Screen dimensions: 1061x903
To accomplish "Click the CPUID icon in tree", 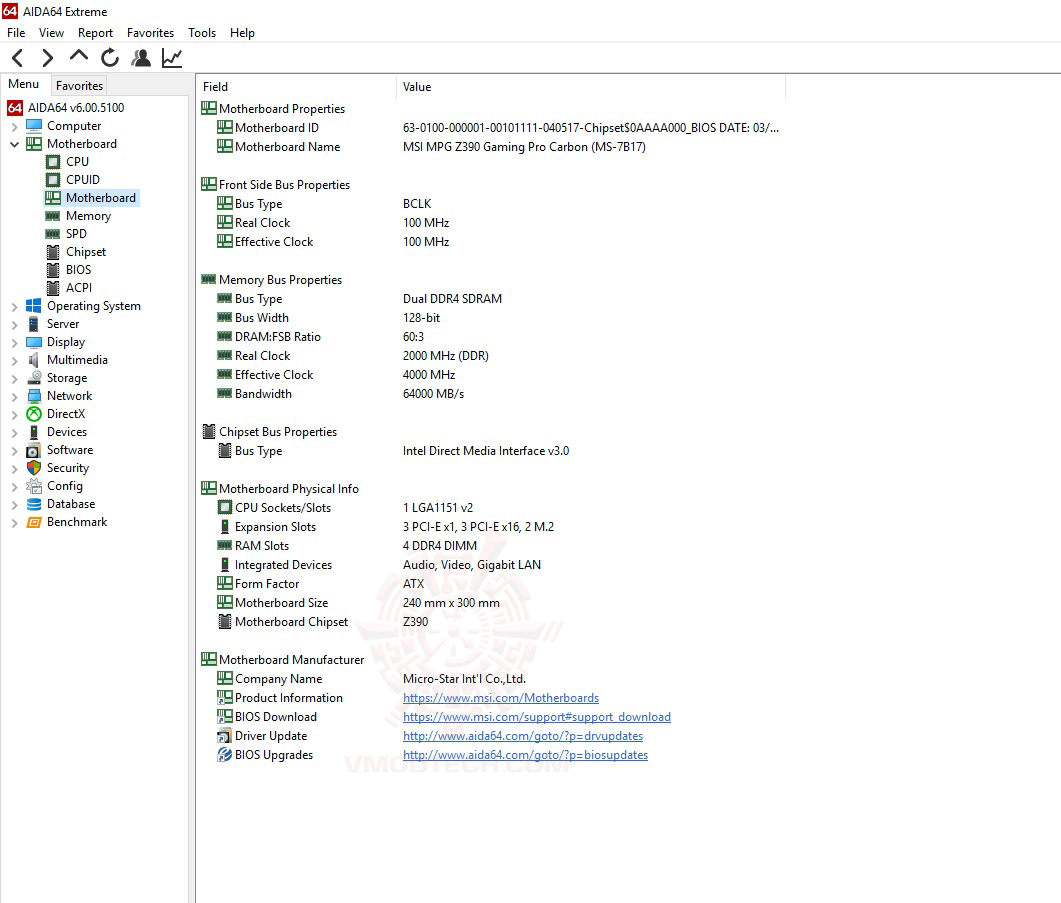I will click(53, 180).
